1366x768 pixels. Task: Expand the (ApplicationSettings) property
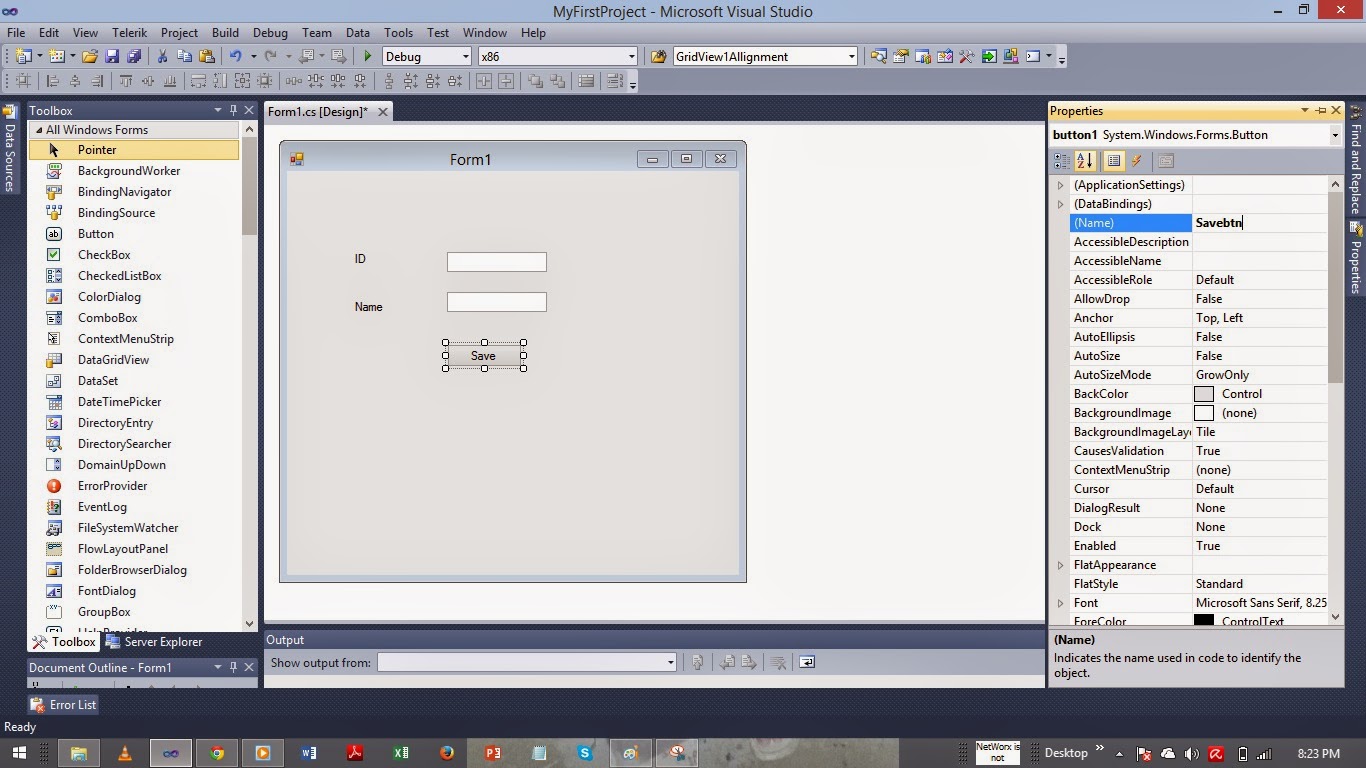pos(1060,185)
